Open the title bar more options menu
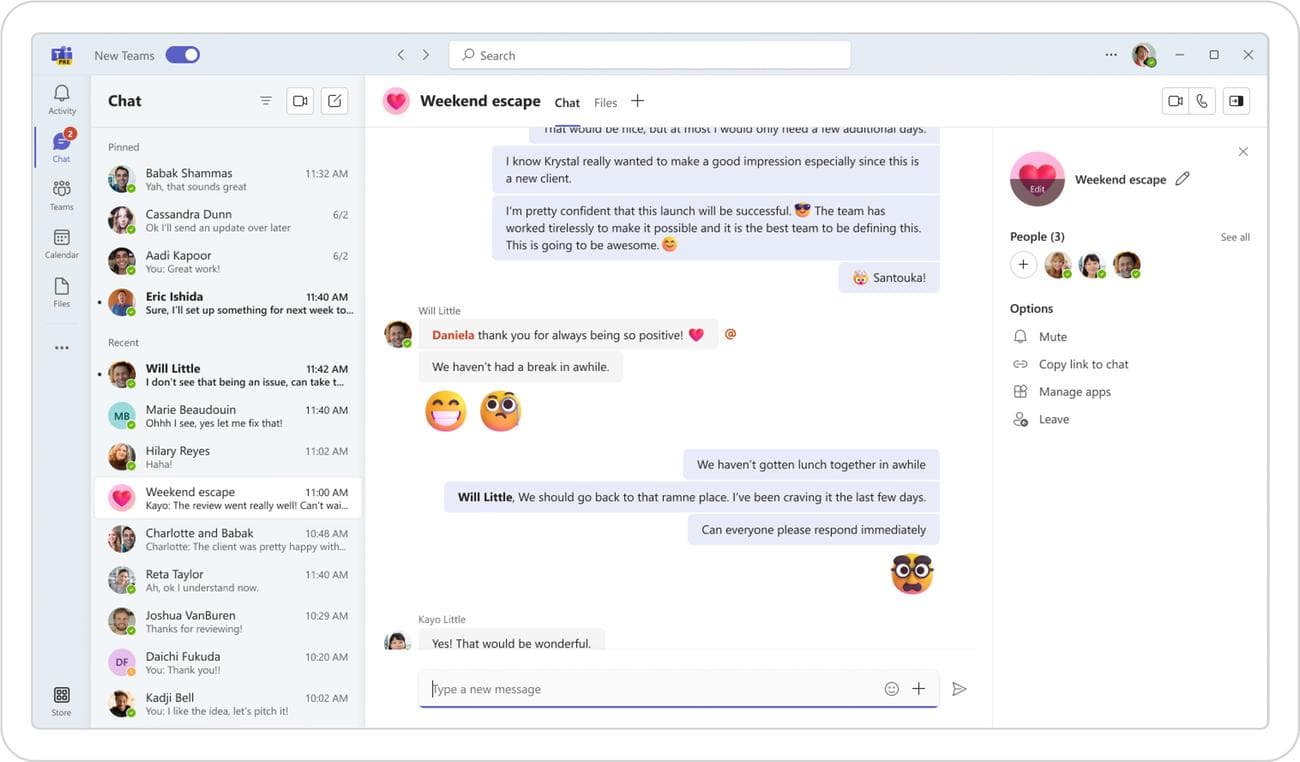The height and width of the screenshot is (762, 1300). (1110, 54)
